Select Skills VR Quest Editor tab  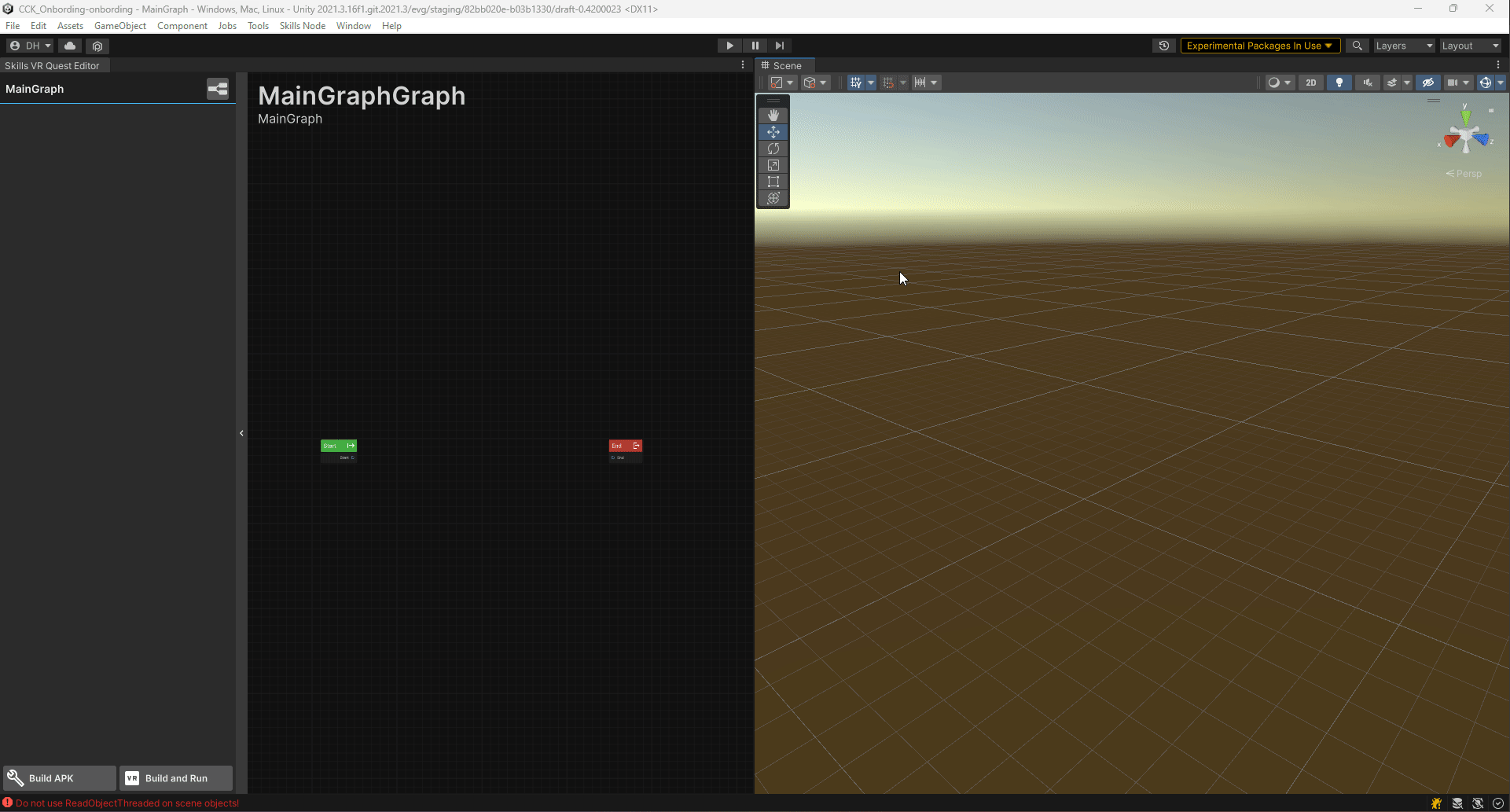click(x=53, y=65)
